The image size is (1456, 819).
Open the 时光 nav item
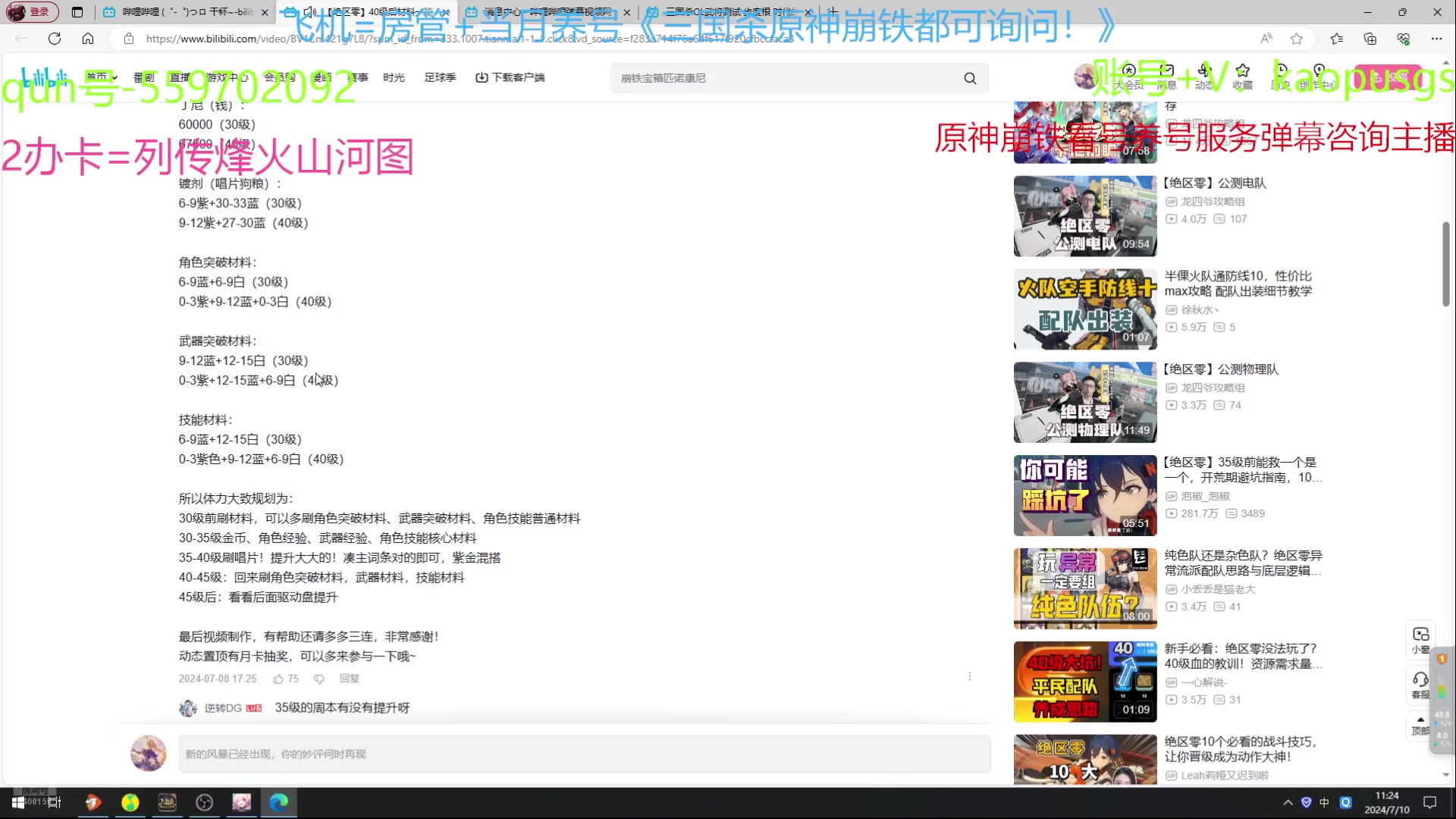[x=394, y=77]
